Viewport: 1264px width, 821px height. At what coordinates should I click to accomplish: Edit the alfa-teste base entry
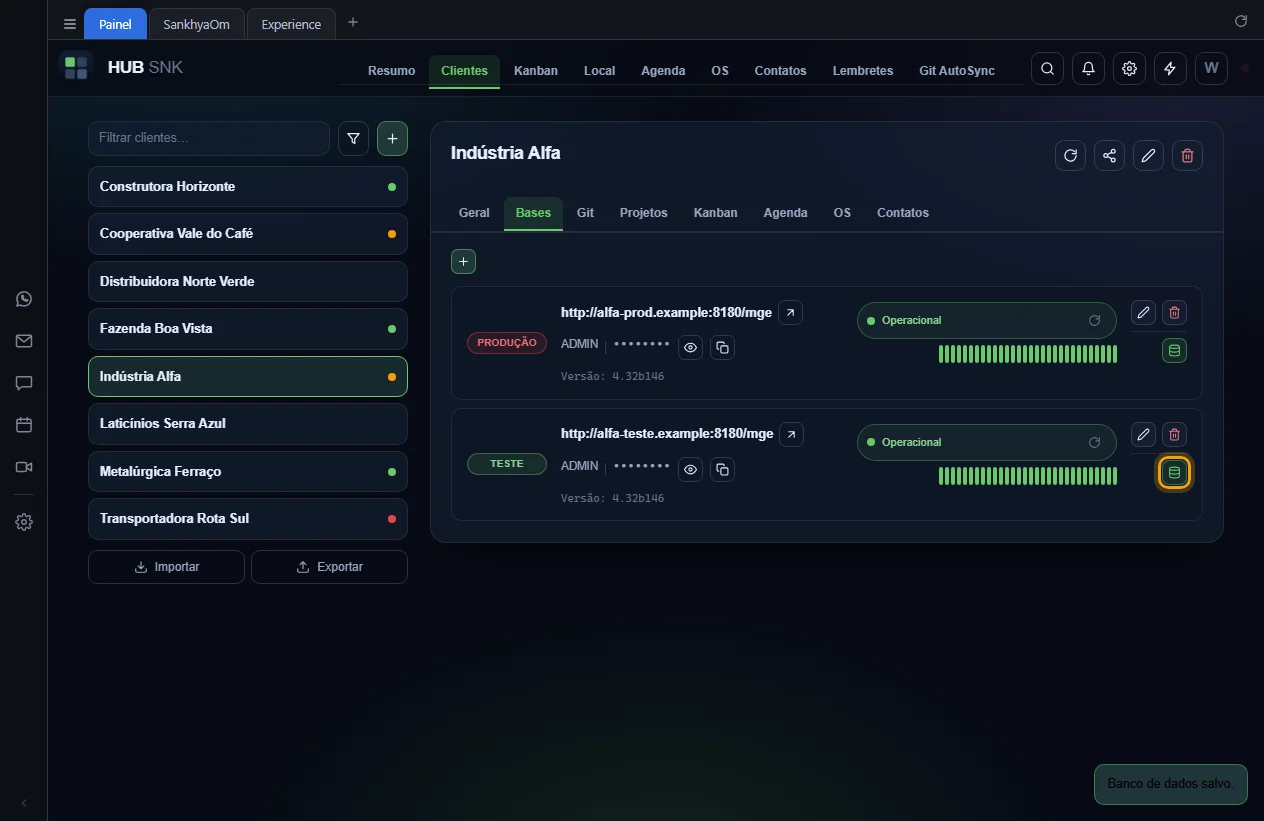1143,435
